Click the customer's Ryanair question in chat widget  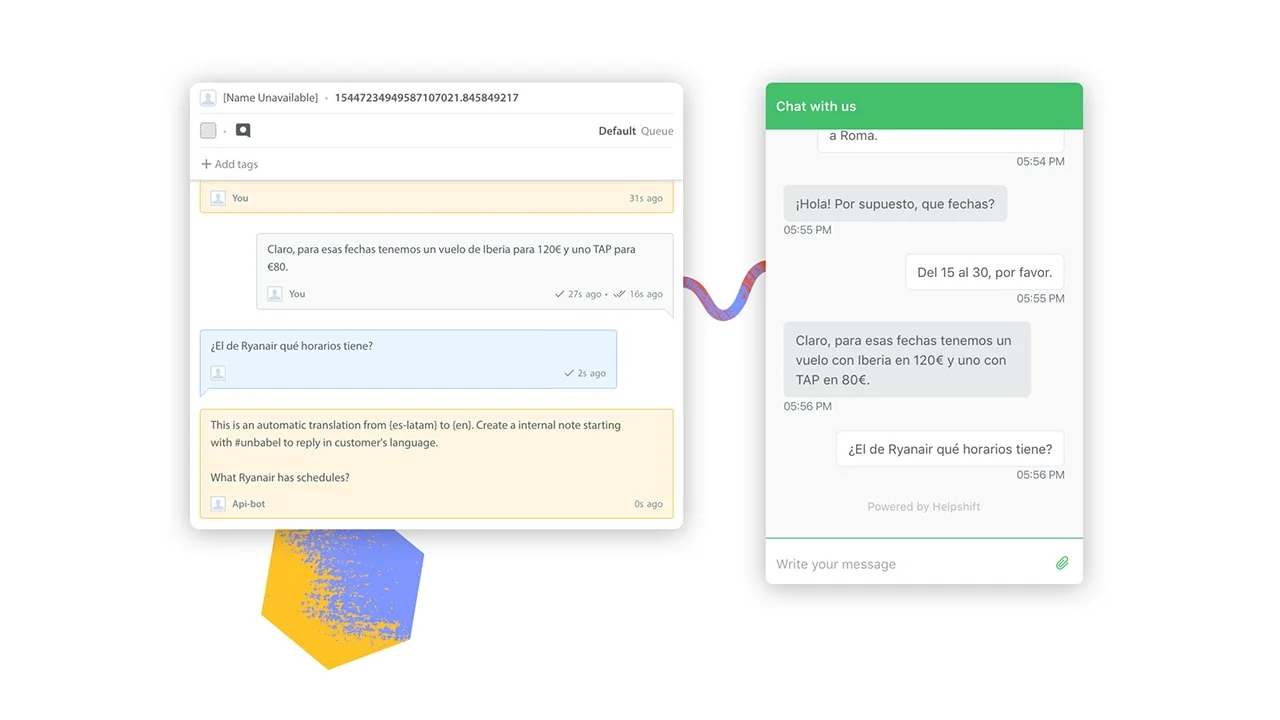coord(950,449)
